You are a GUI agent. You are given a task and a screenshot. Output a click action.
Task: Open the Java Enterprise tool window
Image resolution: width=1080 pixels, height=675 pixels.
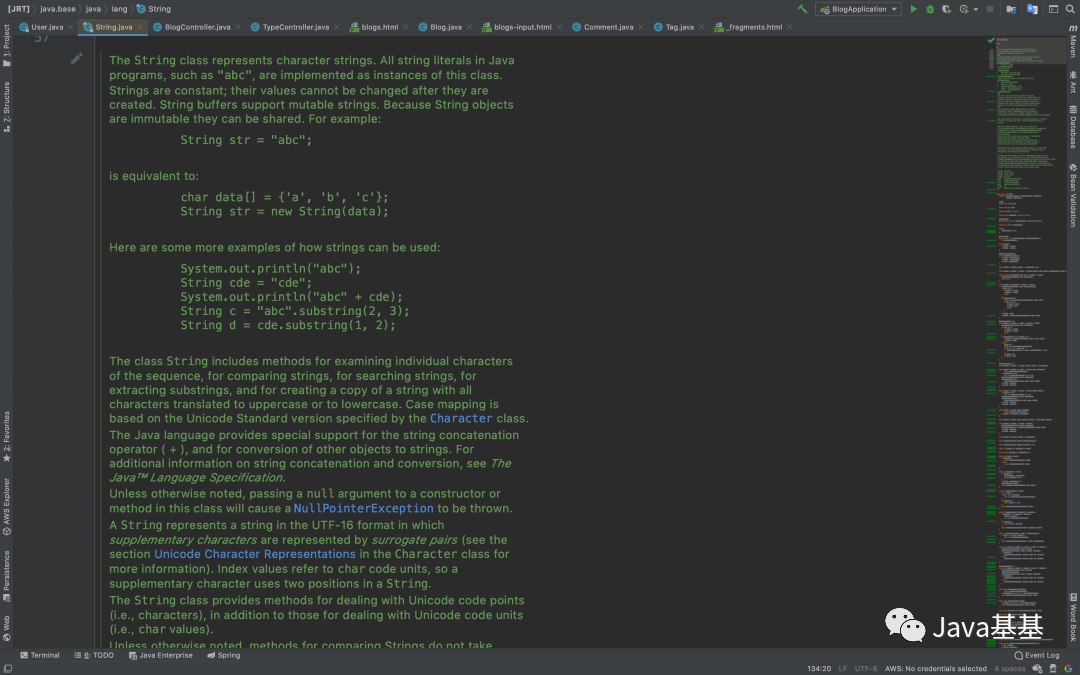tap(160, 655)
